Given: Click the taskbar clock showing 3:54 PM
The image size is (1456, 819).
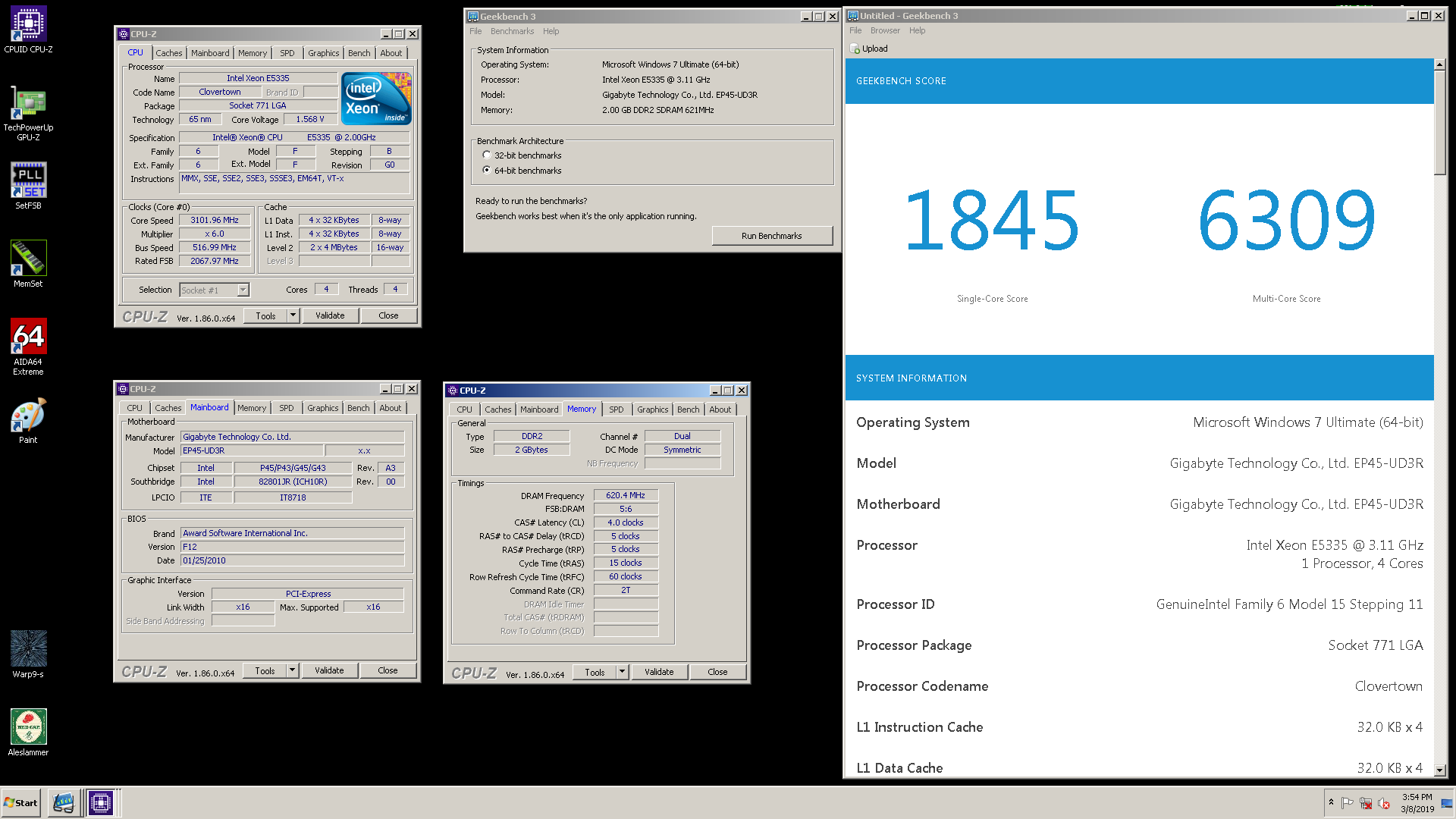Looking at the screenshot, I should [1417, 803].
